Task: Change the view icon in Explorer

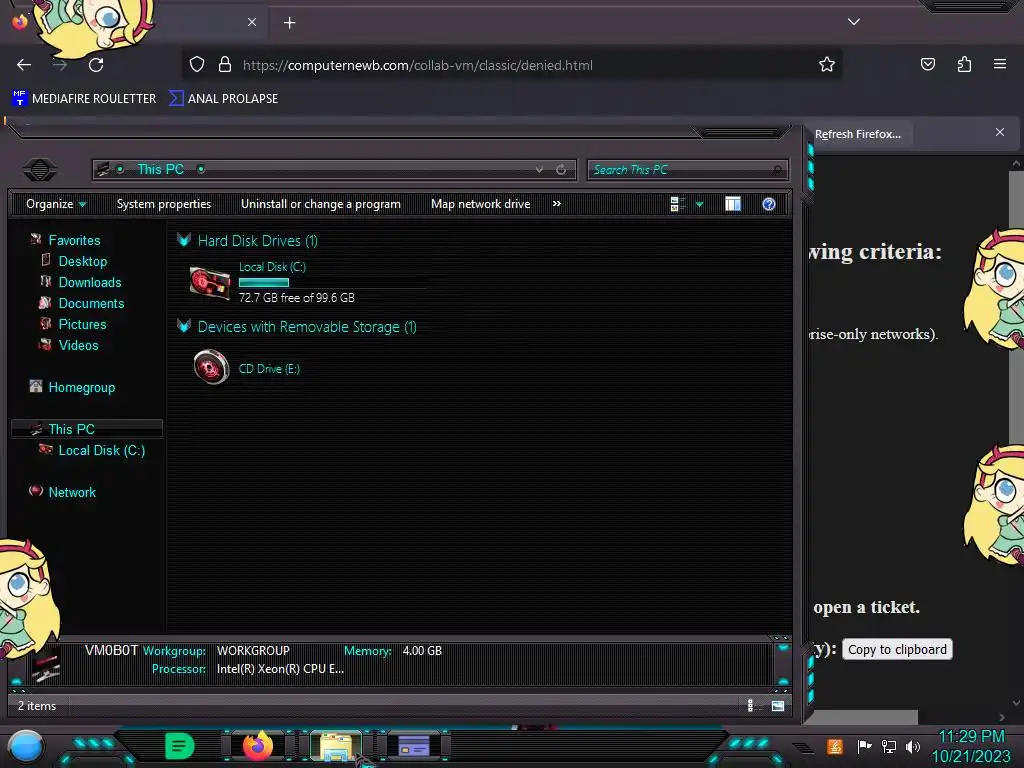Action: coord(677,204)
